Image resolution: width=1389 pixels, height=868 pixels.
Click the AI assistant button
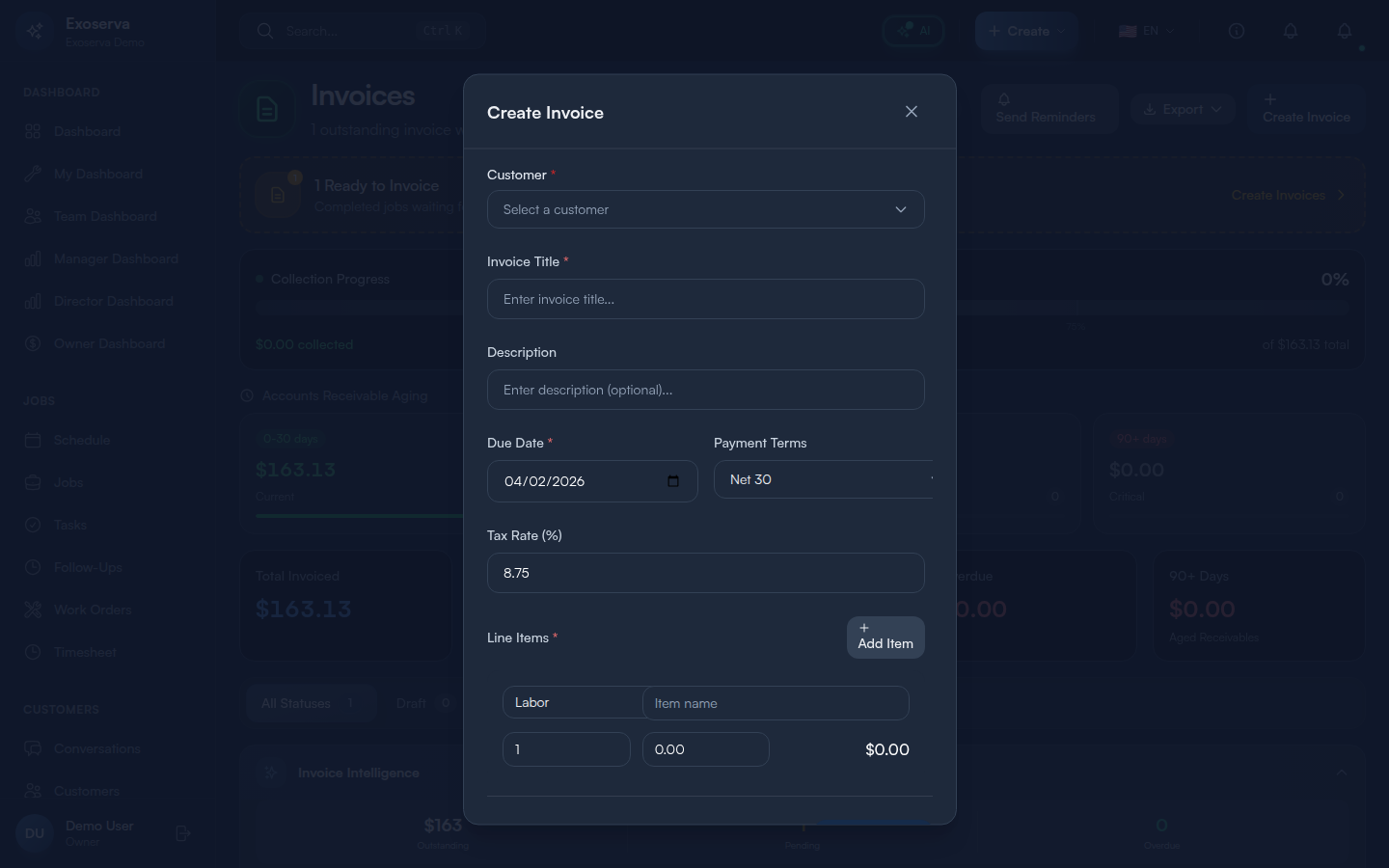[912, 31]
